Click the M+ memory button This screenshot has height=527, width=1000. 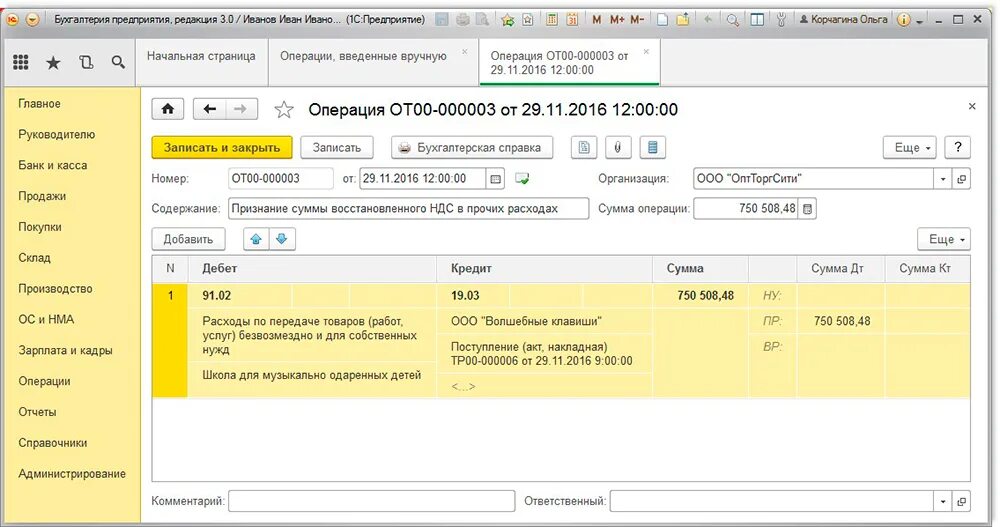[x=617, y=20]
